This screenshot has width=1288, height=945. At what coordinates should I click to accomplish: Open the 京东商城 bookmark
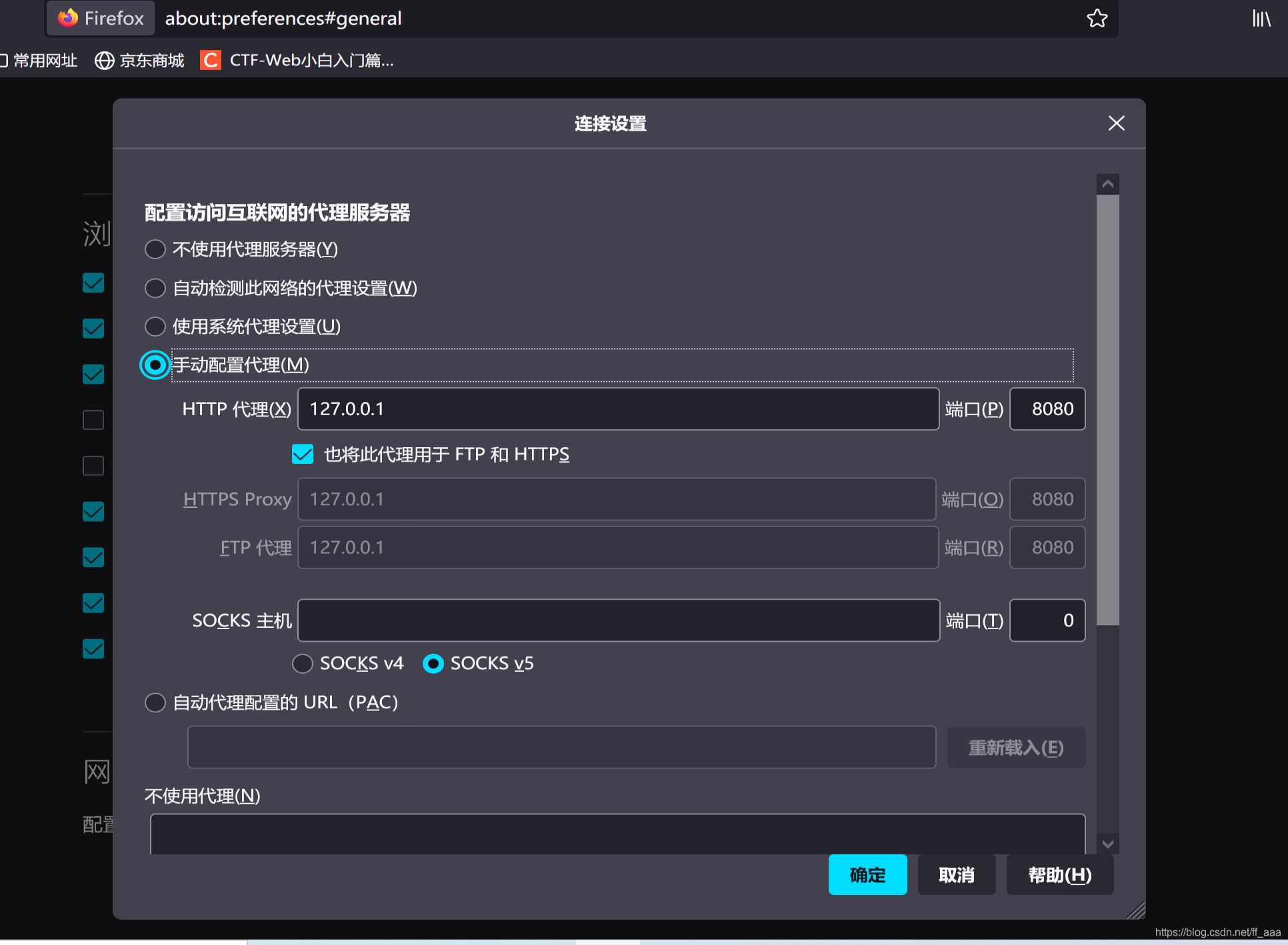(152, 60)
